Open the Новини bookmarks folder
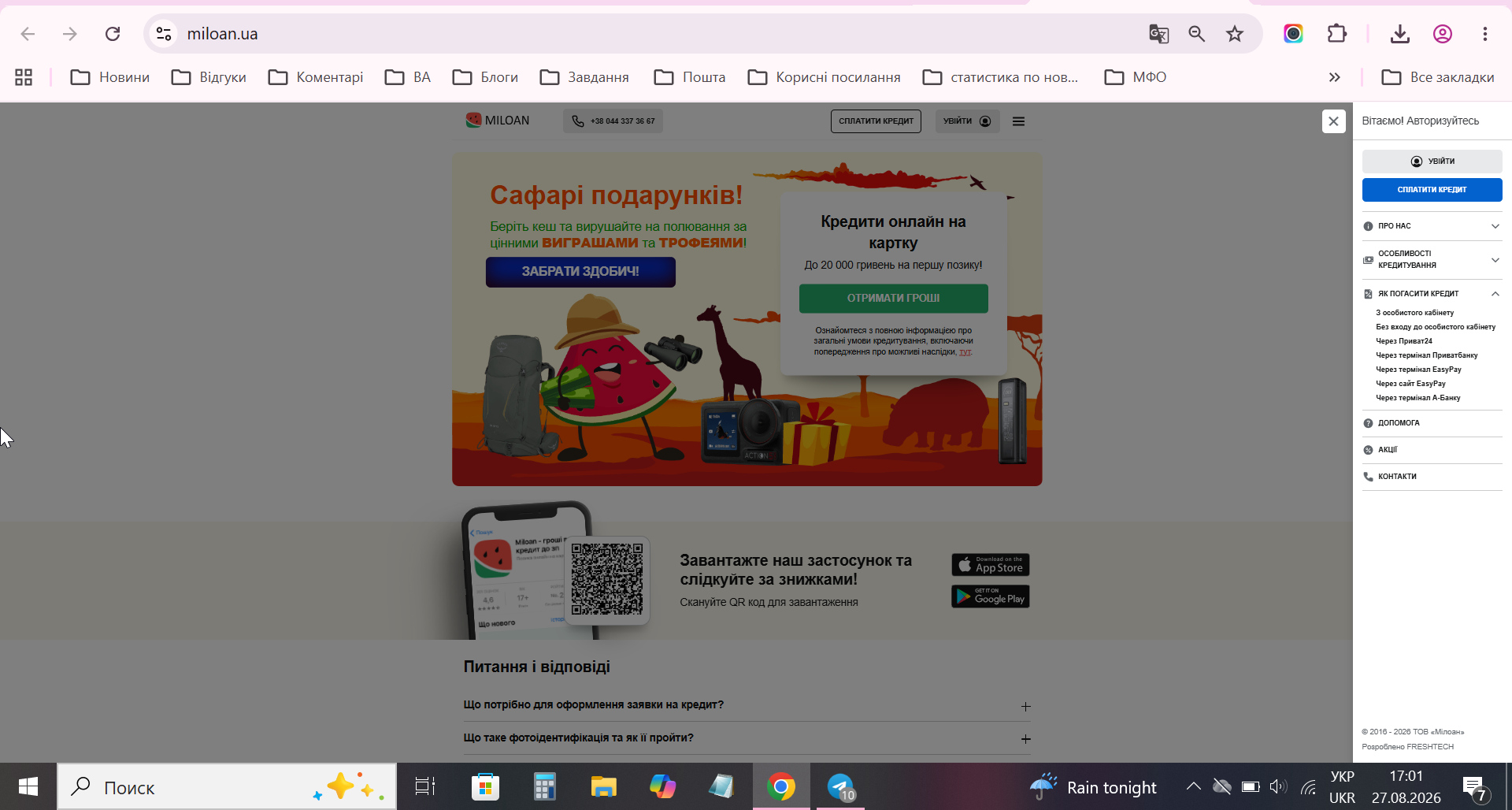This screenshot has width=1512, height=810. click(110, 77)
